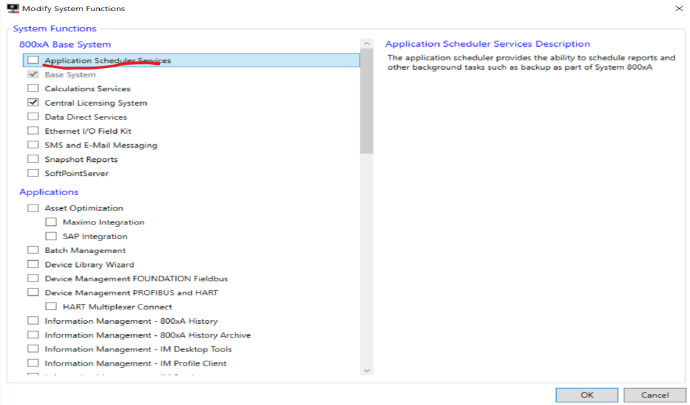The image size is (690, 405).
Task: Click the scroll down arrow of function list
Action: [367, 370]
